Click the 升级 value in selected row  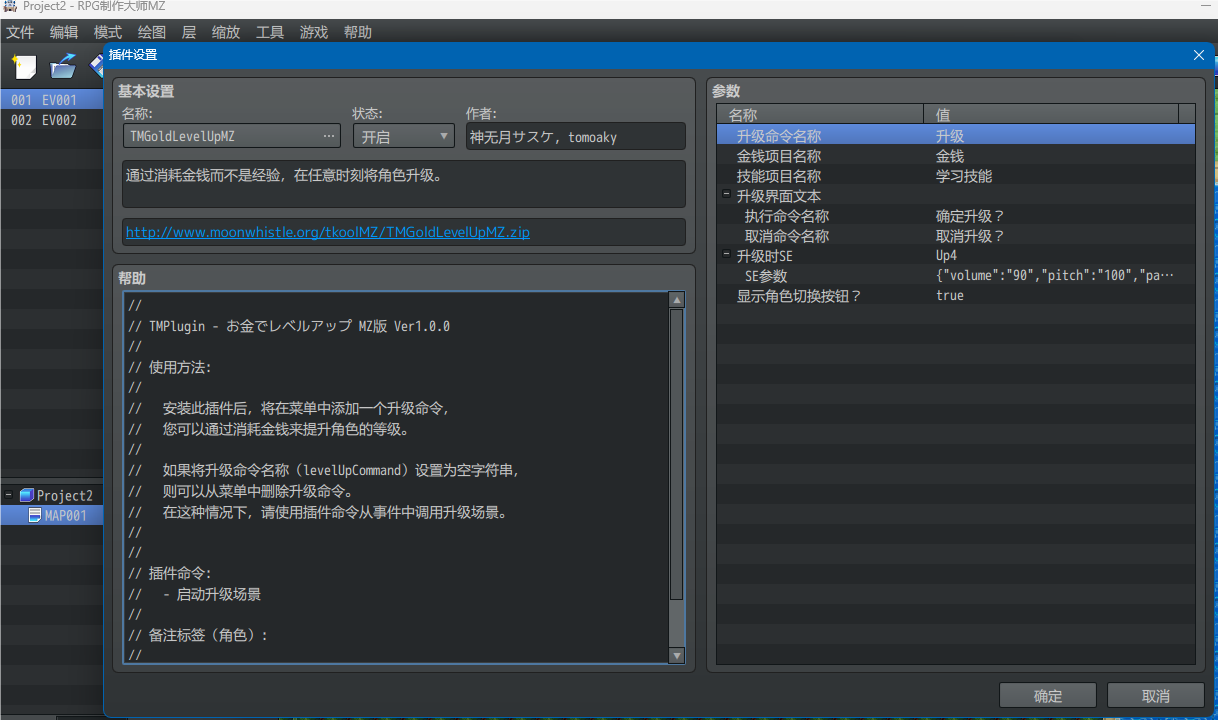click(950, 136)
